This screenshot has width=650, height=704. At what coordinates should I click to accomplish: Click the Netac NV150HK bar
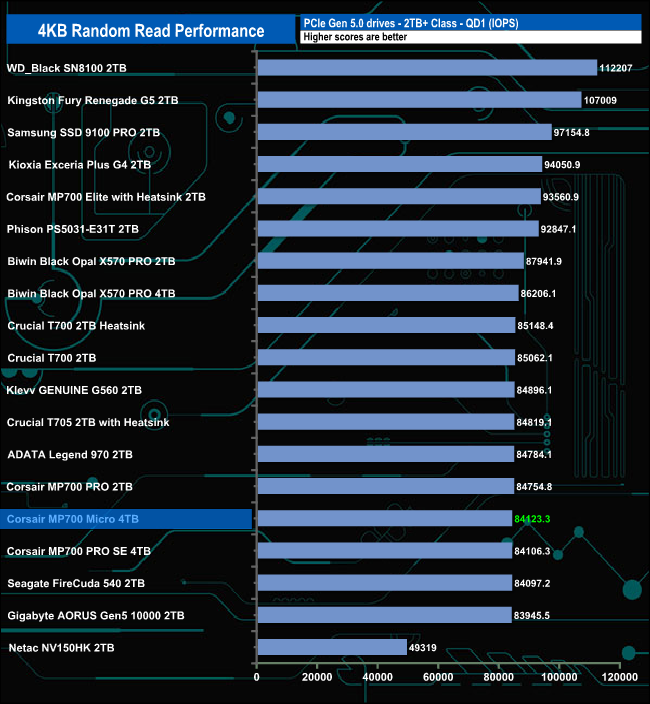click(332, 647)
